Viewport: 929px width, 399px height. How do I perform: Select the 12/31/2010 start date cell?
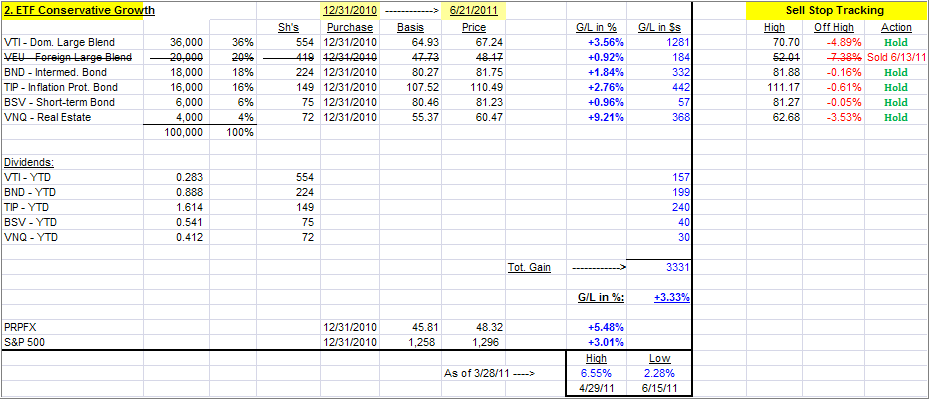(350, 11)
